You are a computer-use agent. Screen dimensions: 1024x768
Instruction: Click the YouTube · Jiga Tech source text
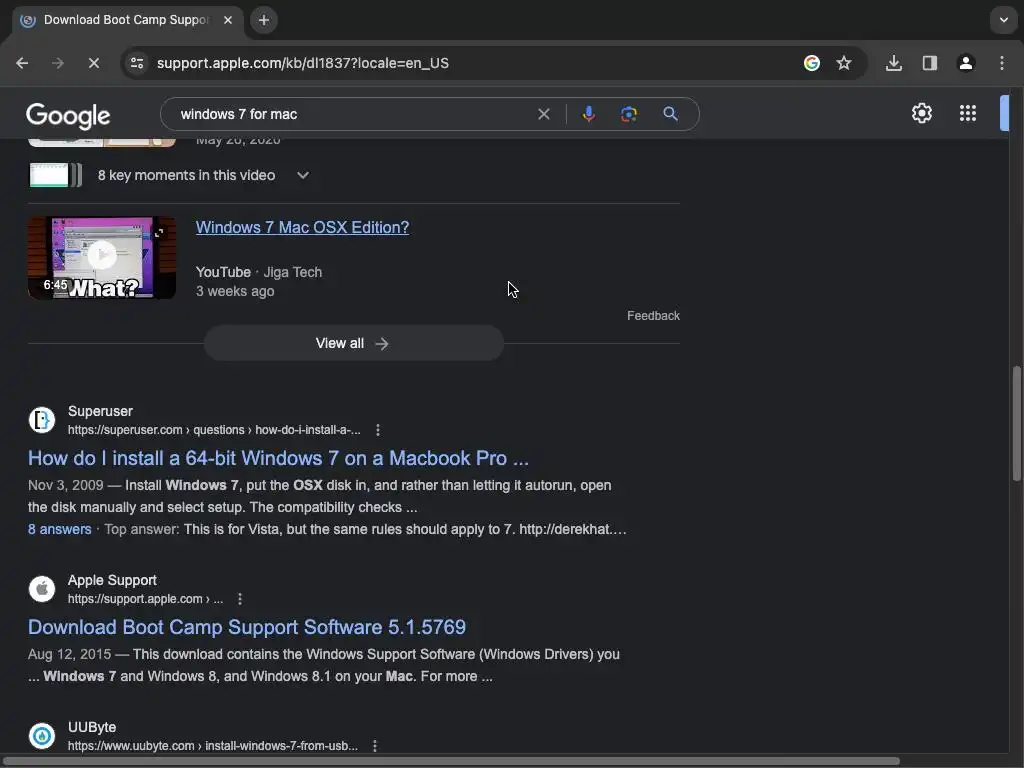tap(259, 272)
